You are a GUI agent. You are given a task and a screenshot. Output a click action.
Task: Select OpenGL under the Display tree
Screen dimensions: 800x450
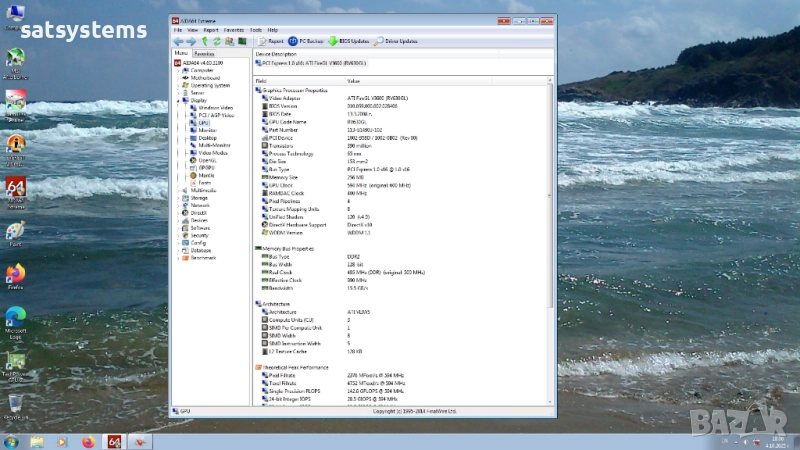(207, 160)
